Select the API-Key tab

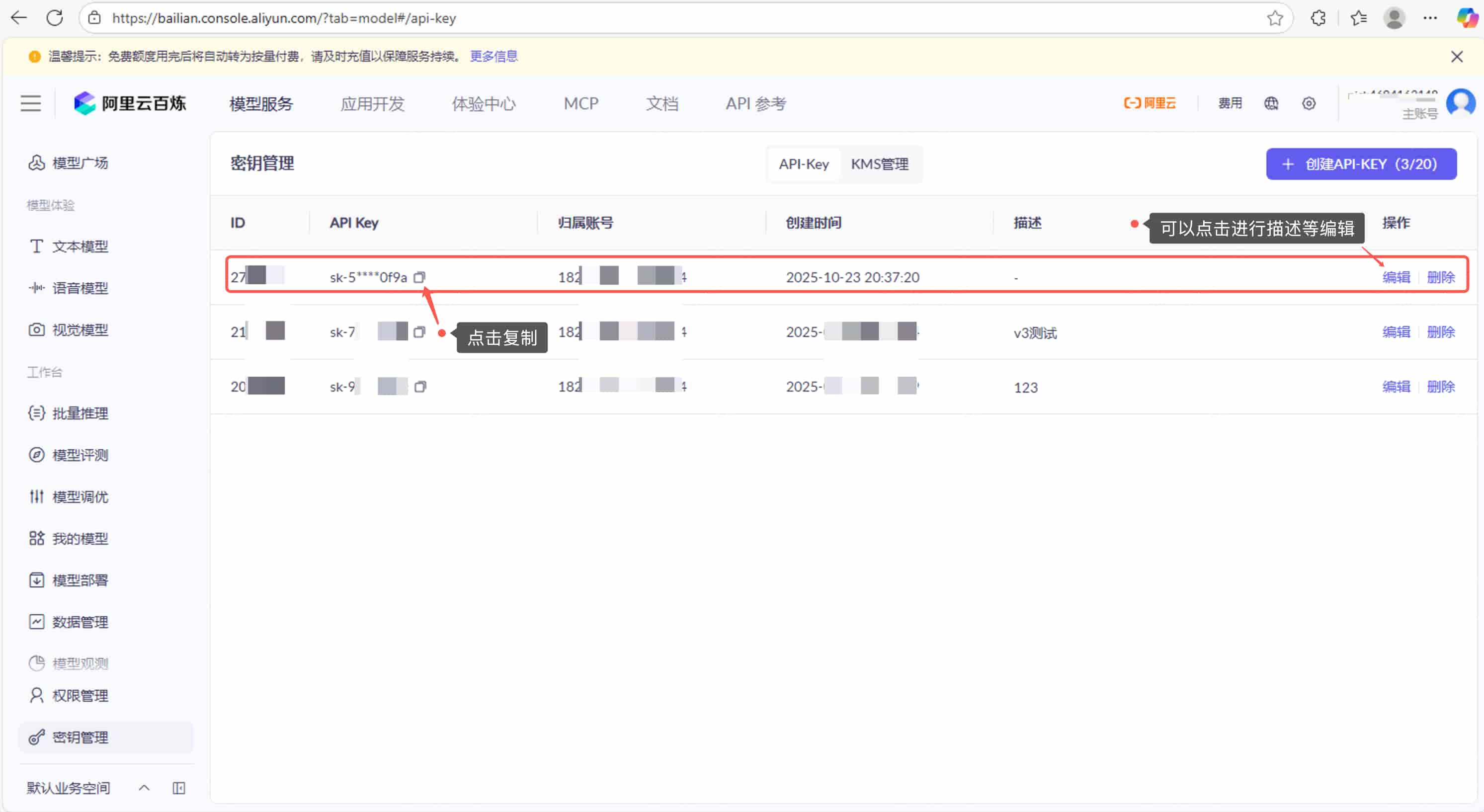804,164
